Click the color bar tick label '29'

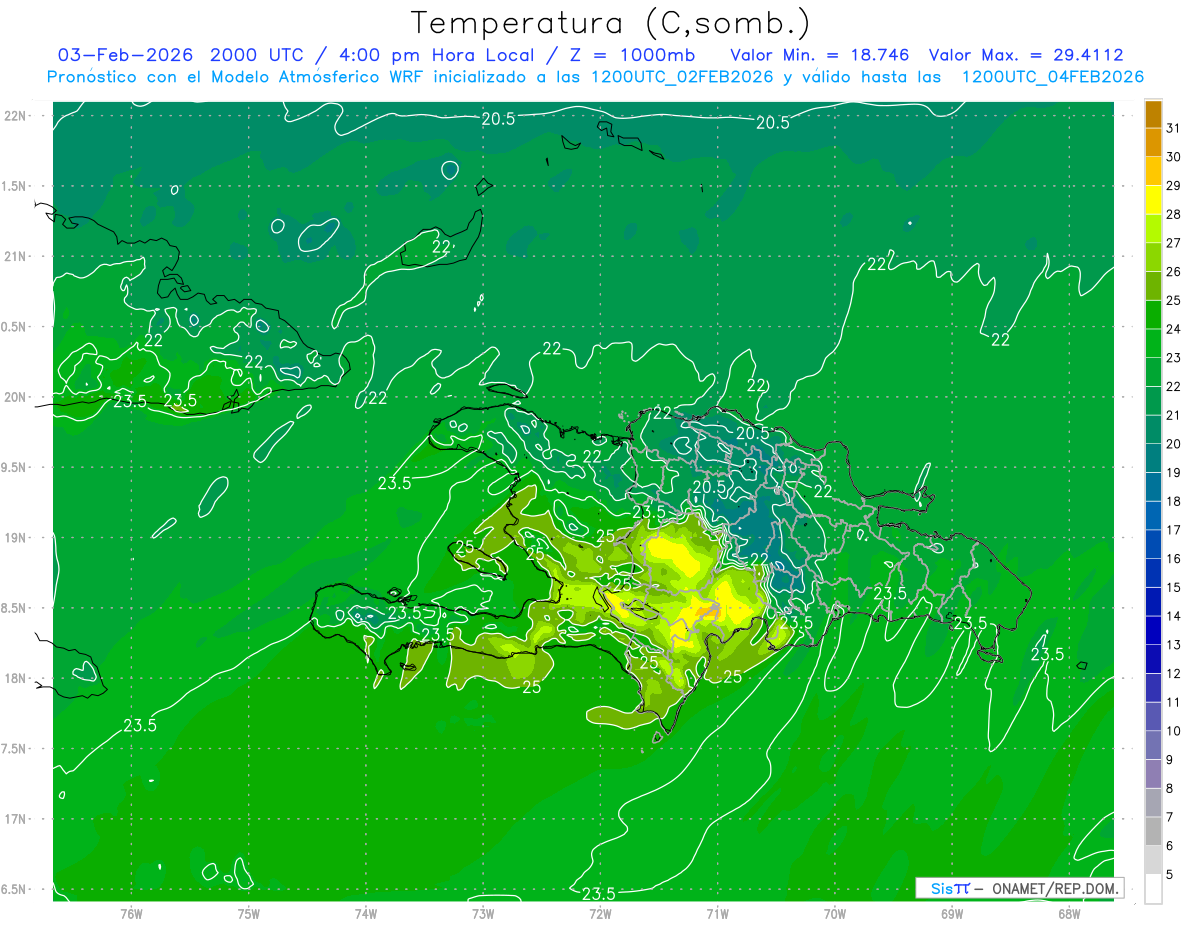(1174, 186)
